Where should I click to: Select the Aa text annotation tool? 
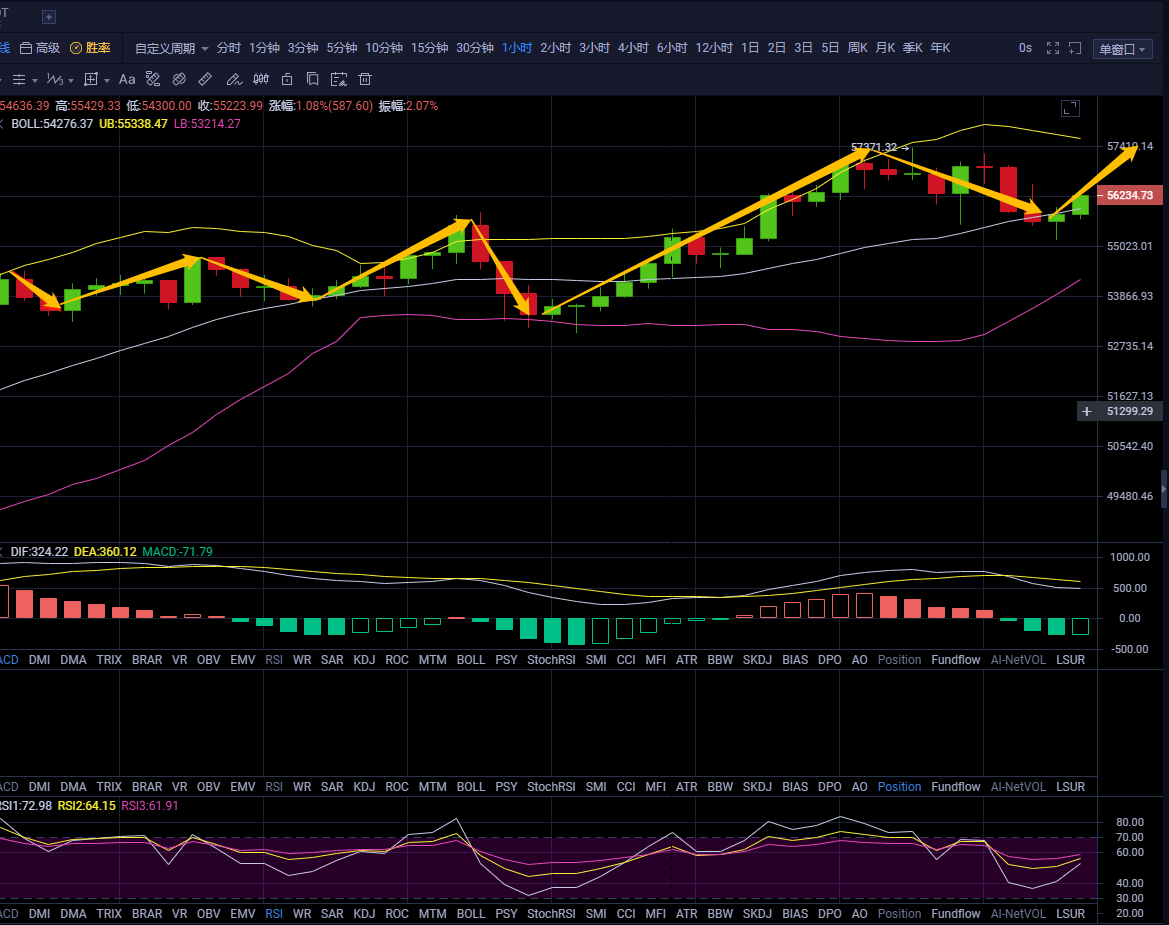pos(127,79)
